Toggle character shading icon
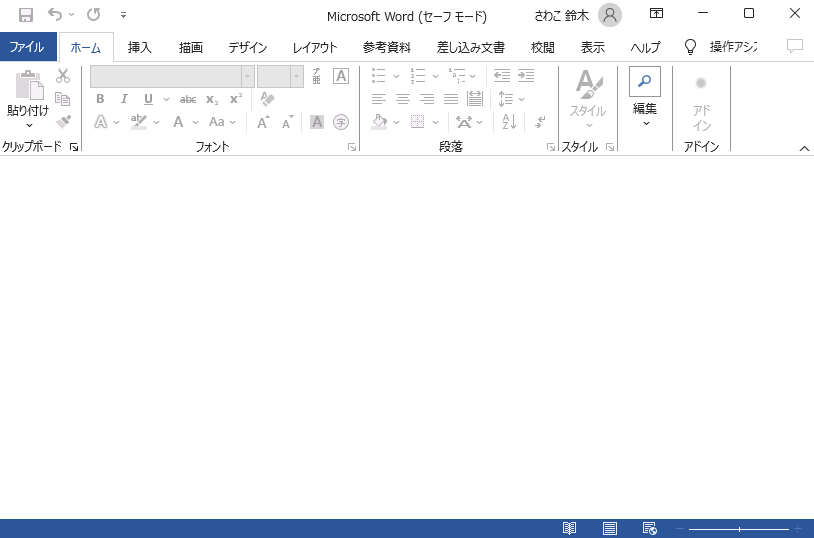 point(317,122)
